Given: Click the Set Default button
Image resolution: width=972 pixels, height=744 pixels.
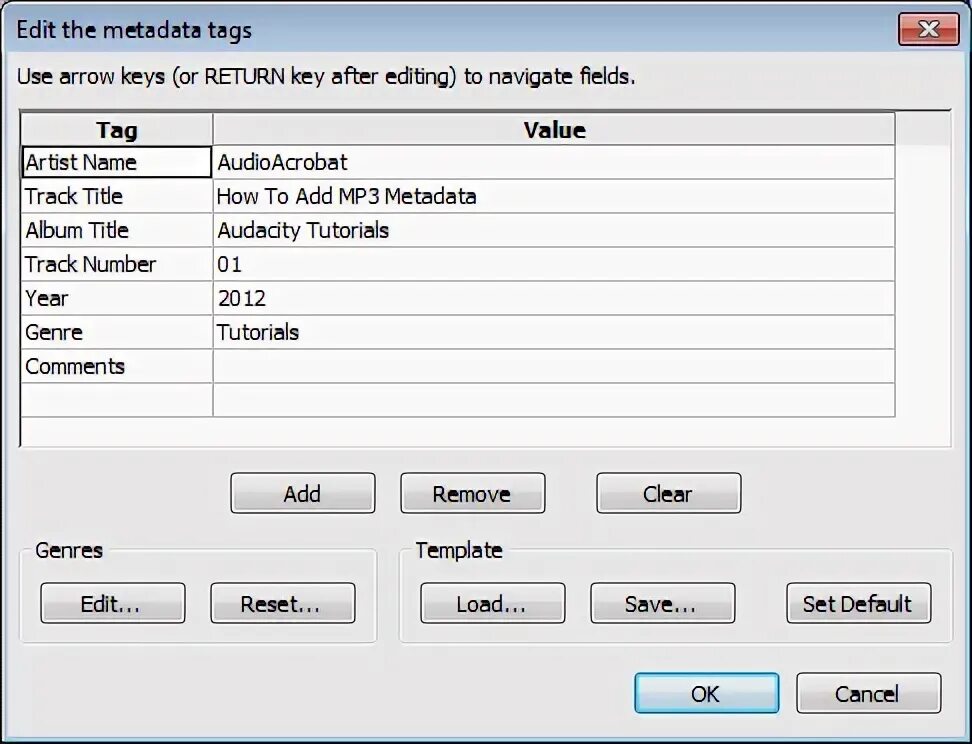Looking at the screenshot, I should tap(859, 603).
